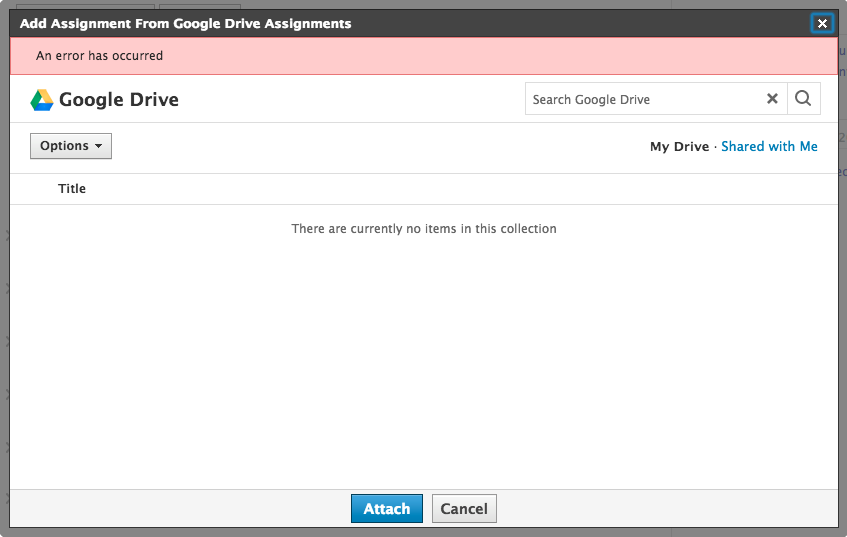Screen dimensions: 847x537
Task: Click the magnifying glass search icon
Action: (803, 99)
